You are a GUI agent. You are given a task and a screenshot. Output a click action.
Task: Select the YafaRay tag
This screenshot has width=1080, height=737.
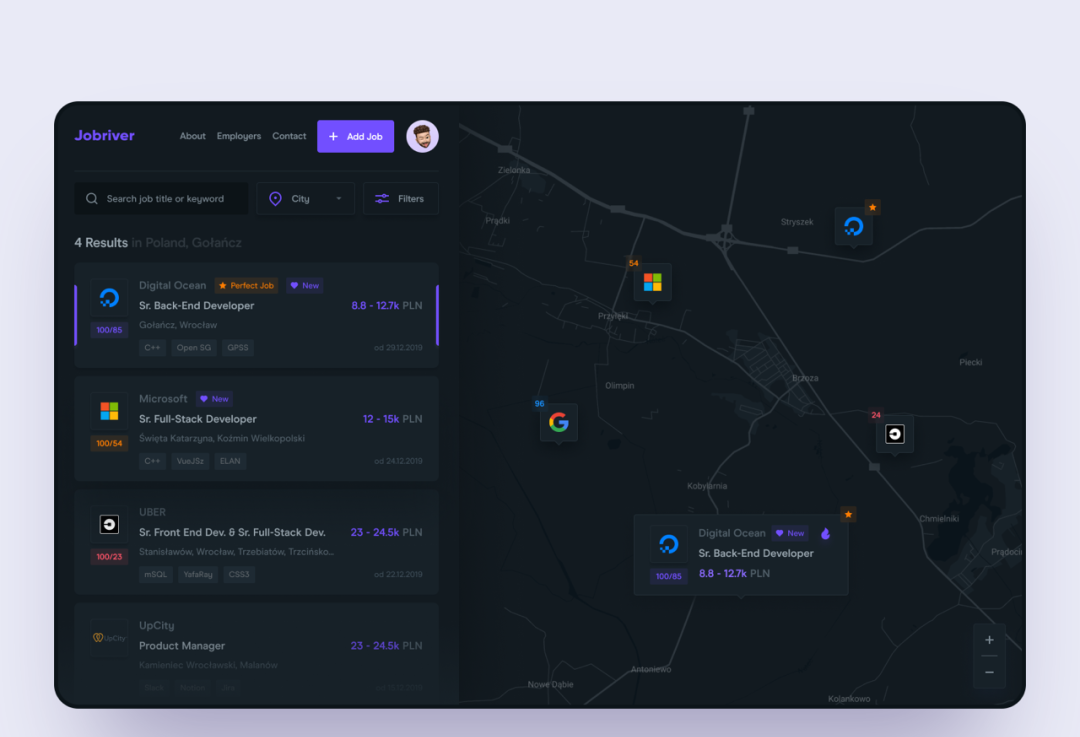click(198, 574)
